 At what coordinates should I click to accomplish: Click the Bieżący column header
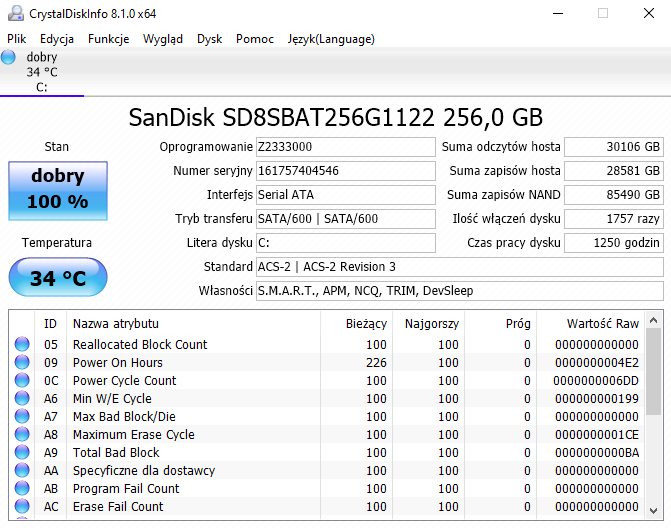[356, 323]
